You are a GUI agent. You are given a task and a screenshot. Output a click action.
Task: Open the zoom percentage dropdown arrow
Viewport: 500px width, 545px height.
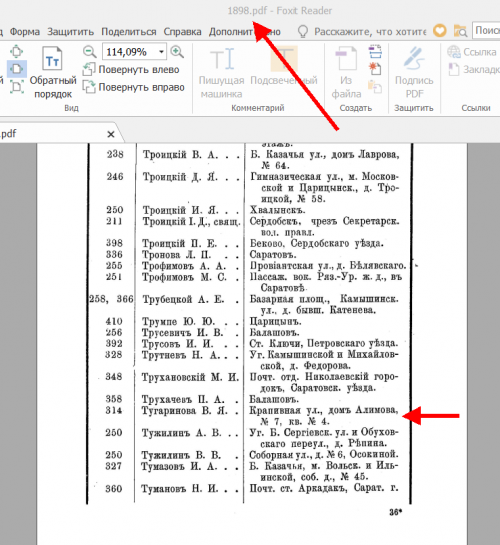[x=161, y=52]
